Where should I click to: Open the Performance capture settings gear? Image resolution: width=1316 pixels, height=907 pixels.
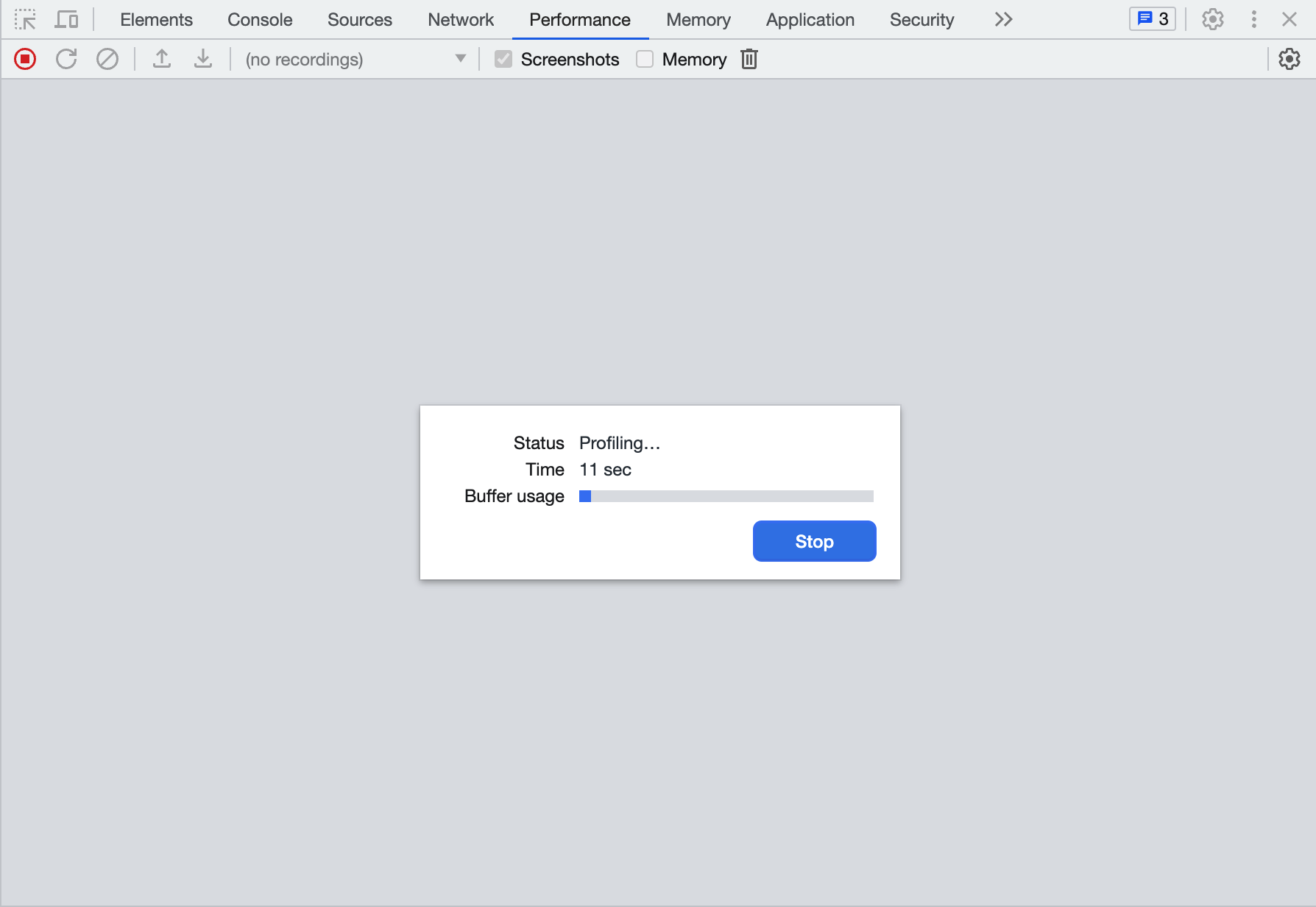1290,59
